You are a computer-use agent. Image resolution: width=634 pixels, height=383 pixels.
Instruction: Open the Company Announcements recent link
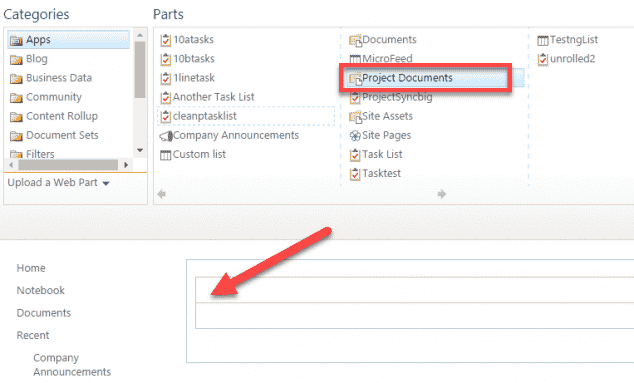pos(72,365)
